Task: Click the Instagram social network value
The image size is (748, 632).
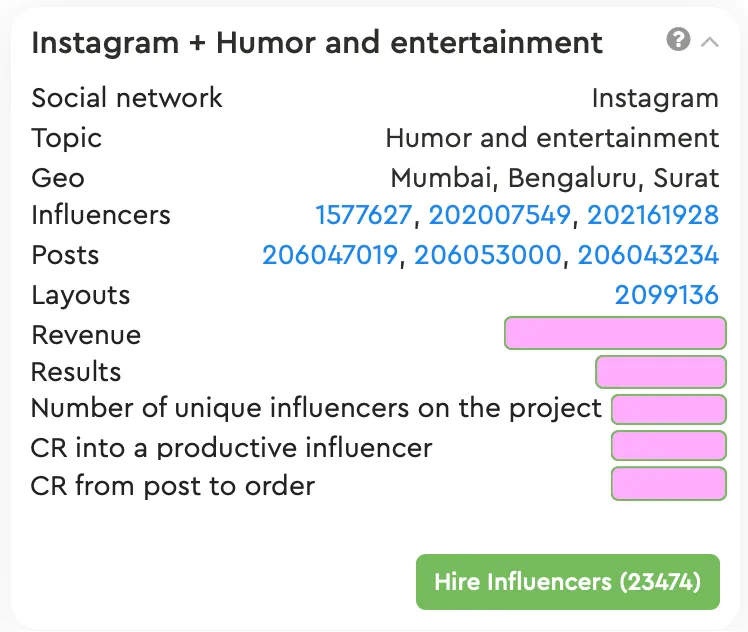Action: [655, 98]
